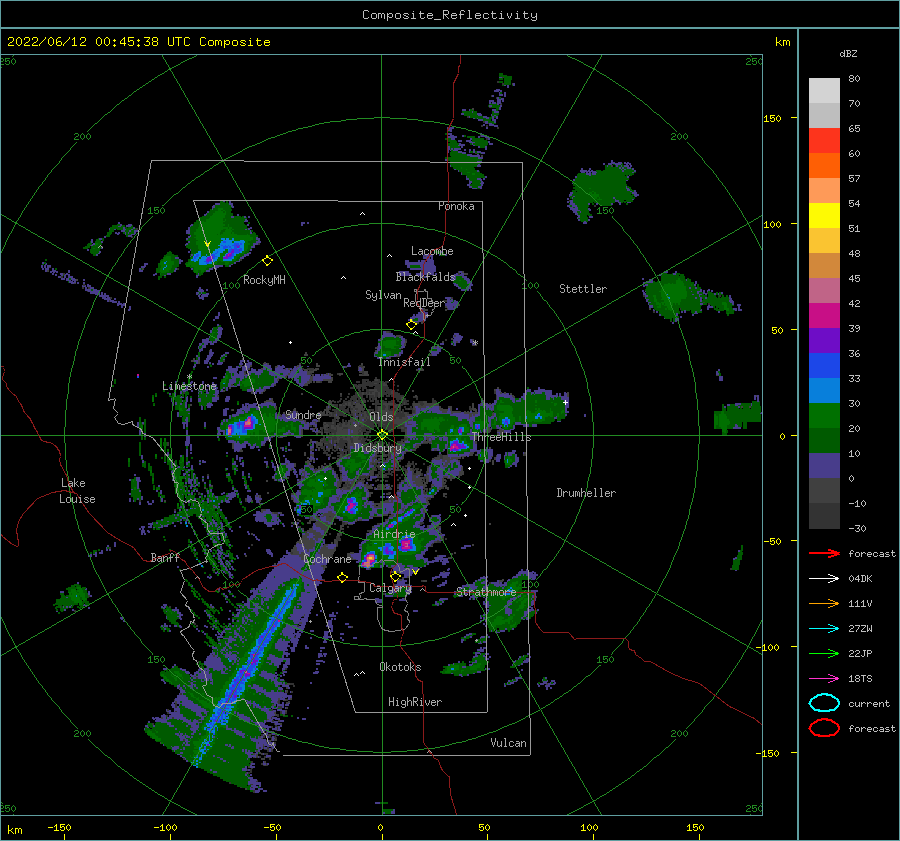Screen dimensions: 900x841
Task: Click yellow diamond marker above Calgary label
Action: (x=395, y=576)
